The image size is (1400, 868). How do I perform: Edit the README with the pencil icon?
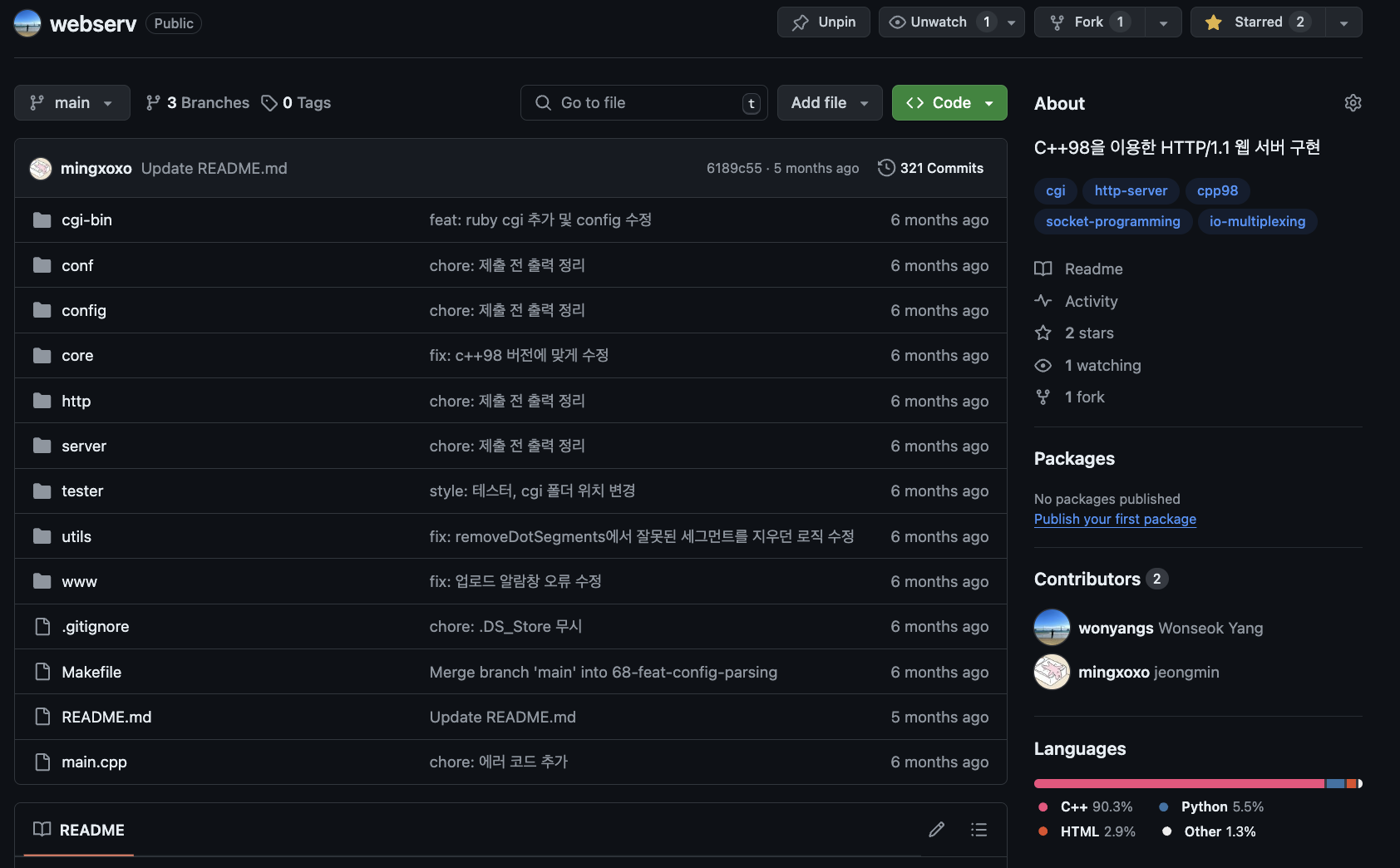coord(936,830)
